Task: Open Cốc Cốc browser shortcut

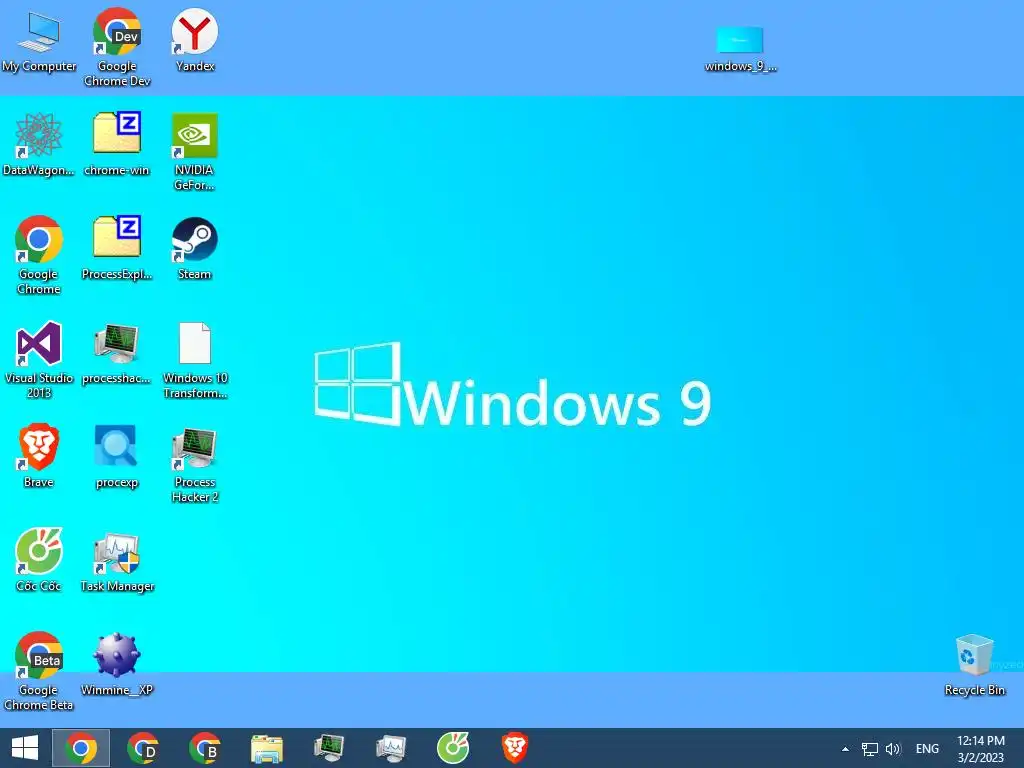Action: pos(39,560)
